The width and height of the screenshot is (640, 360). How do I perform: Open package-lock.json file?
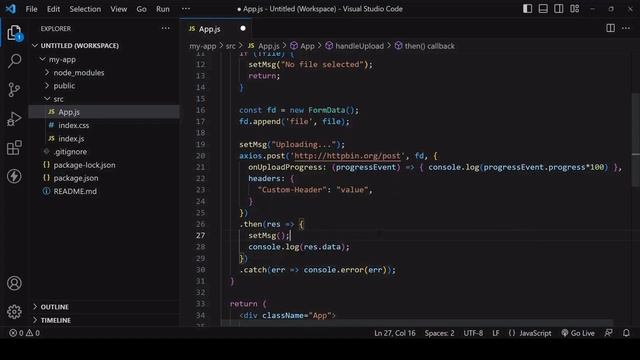coord(84,165)
